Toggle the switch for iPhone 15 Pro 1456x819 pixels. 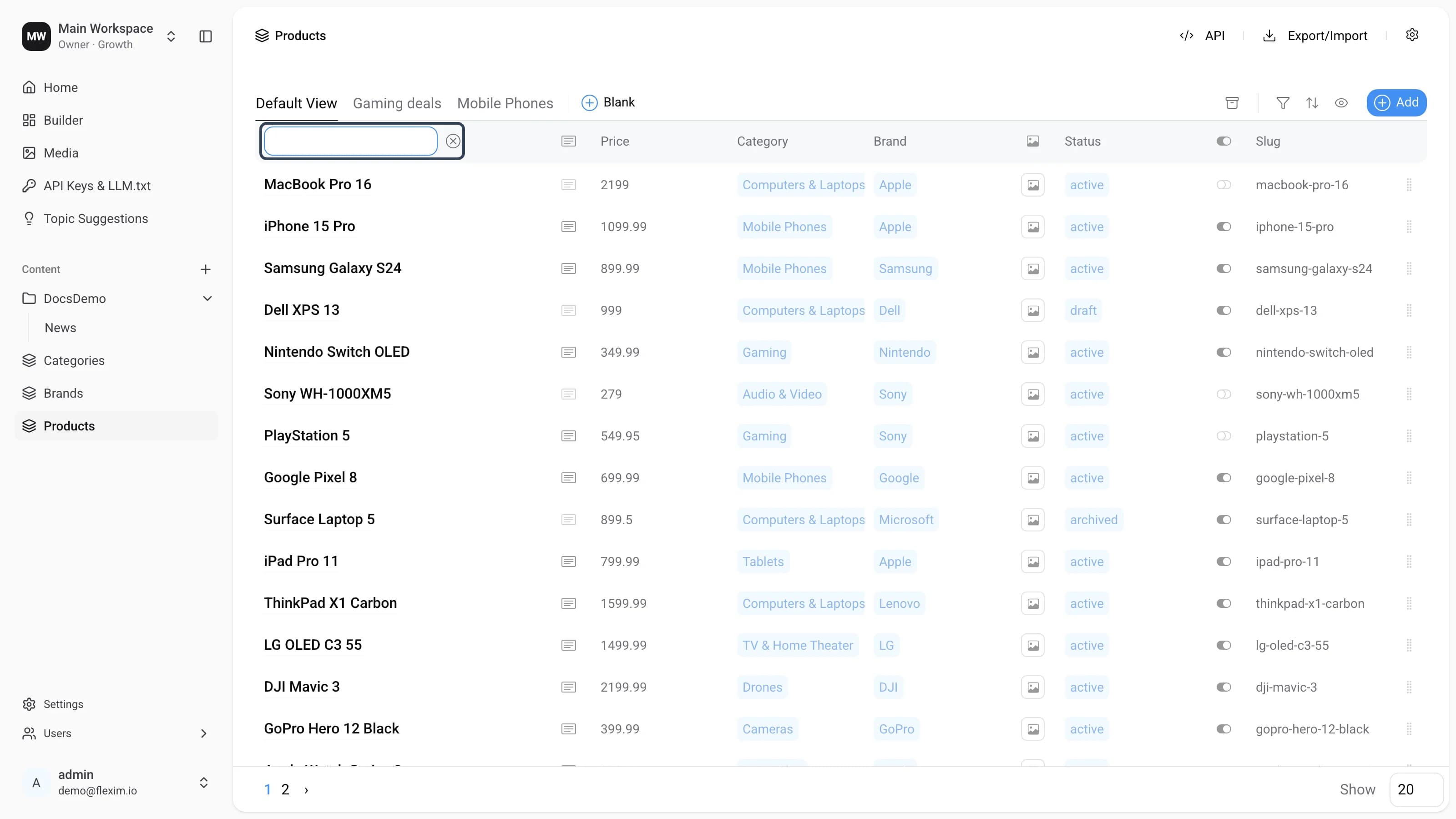(x=1223, y=227)
